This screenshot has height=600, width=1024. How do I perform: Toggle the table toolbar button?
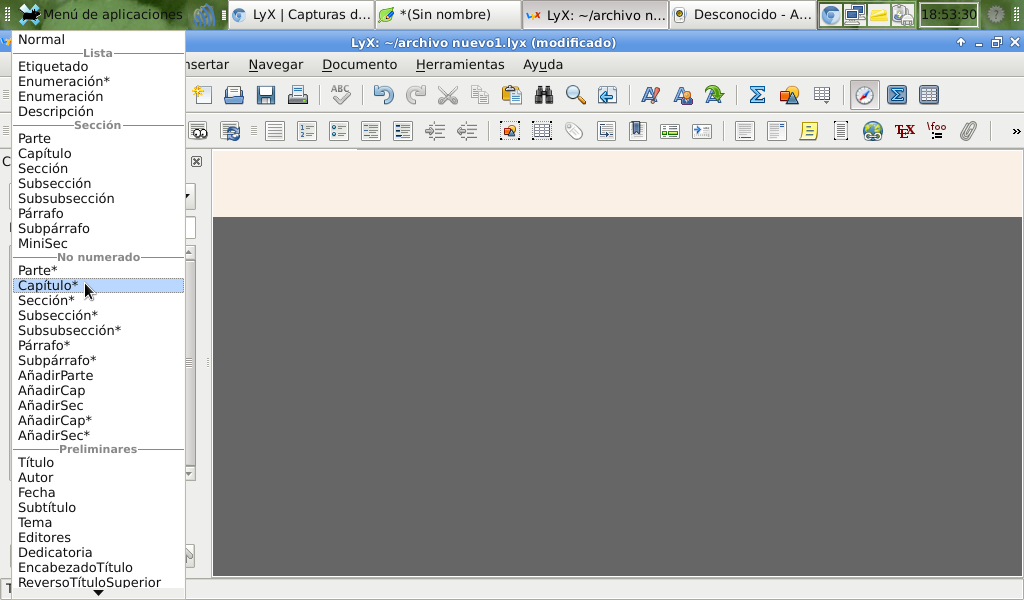(x=928, y=95)
